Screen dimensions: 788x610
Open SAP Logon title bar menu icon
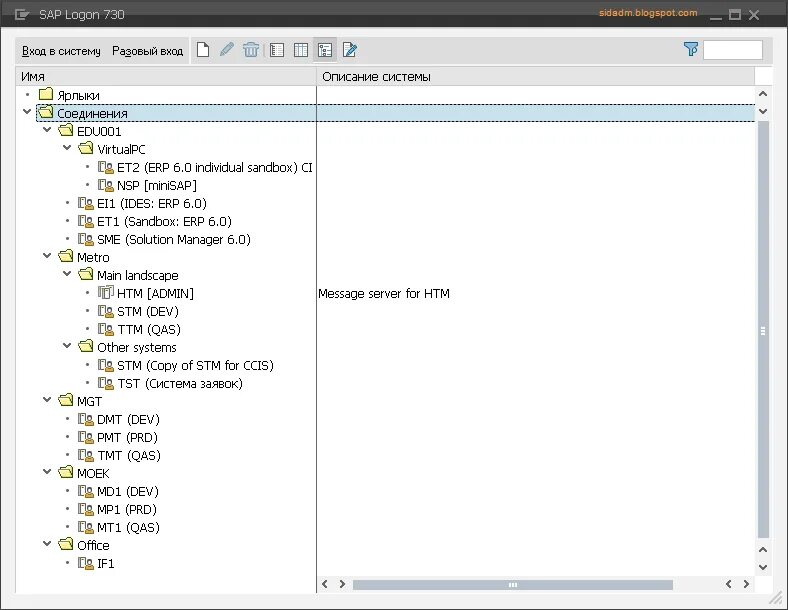coord(22,15)
